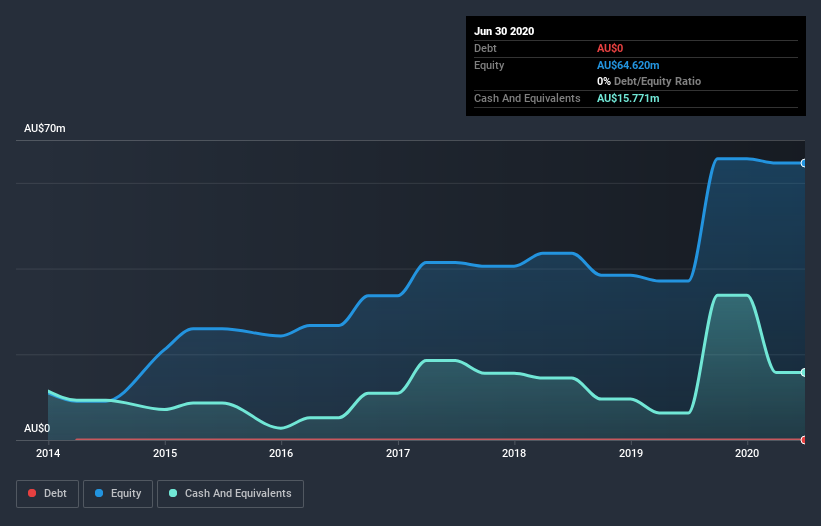Click the red AU$0 debt value
This screenshot has width=821, height=526.
pos(610,48)
